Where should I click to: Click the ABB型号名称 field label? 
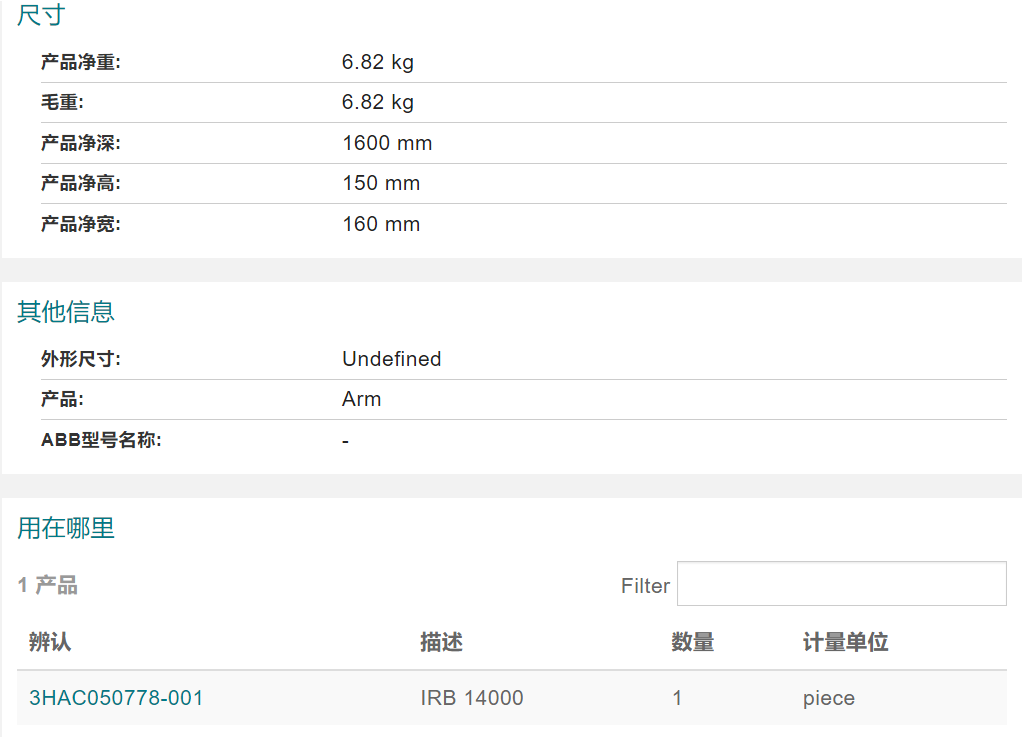(x=101, y=440)
